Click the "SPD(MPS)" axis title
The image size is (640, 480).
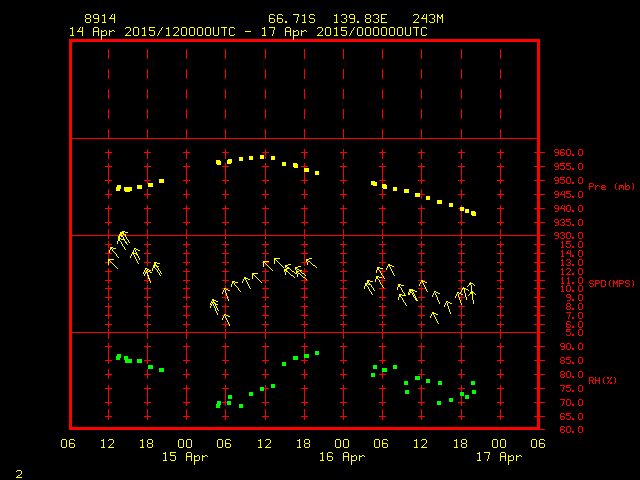611,283
